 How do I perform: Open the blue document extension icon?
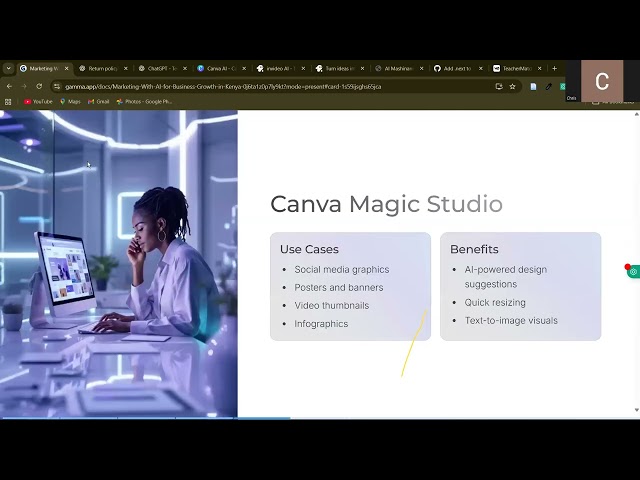click(x=533, y=87)
